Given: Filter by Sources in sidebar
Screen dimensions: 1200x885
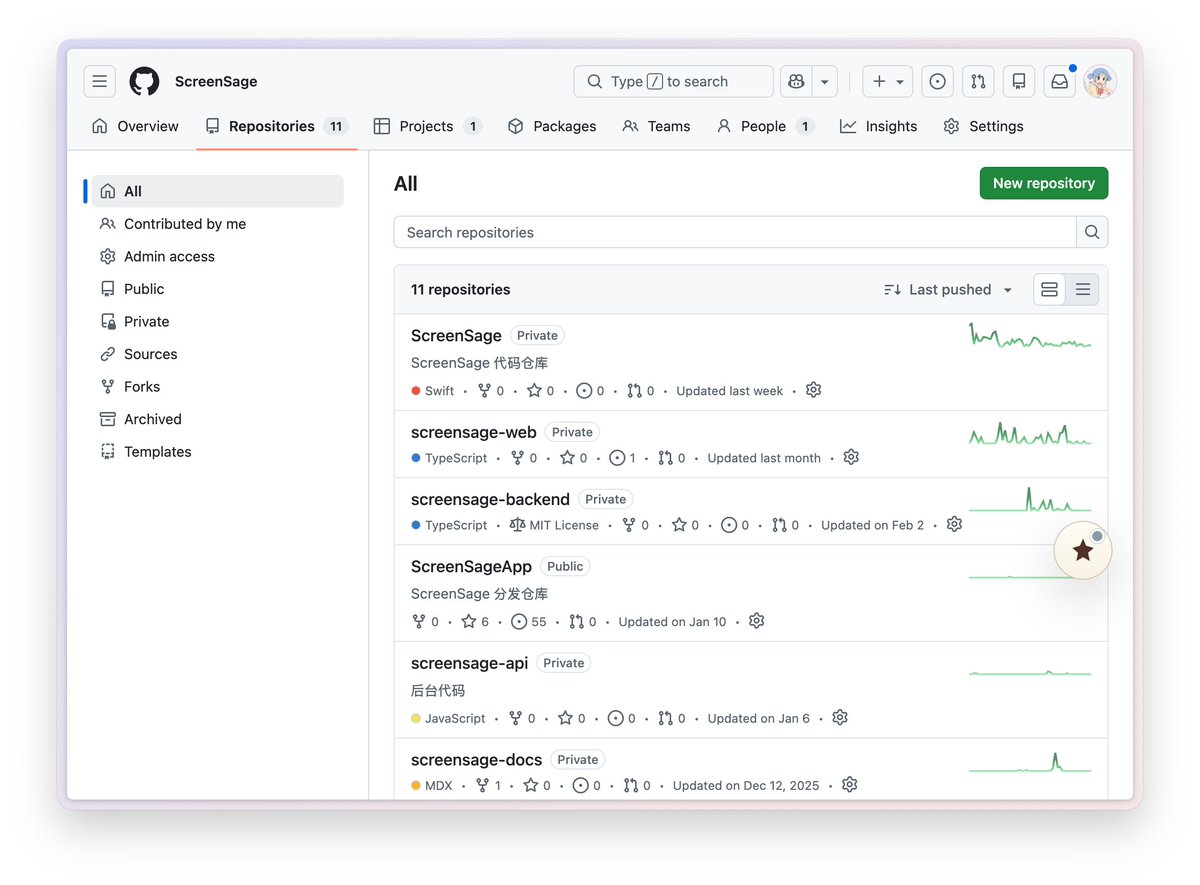Looking at the screenshot, I should (x=217, y=354).
